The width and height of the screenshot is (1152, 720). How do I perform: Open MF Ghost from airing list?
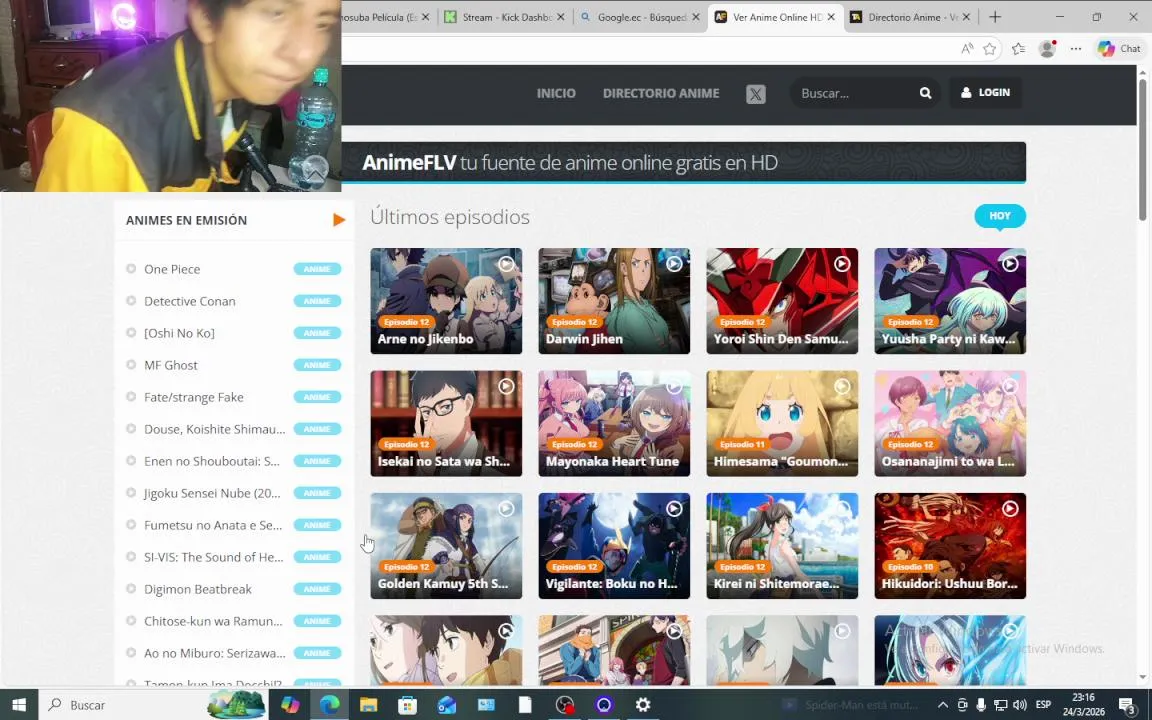[x=170, y=365]
